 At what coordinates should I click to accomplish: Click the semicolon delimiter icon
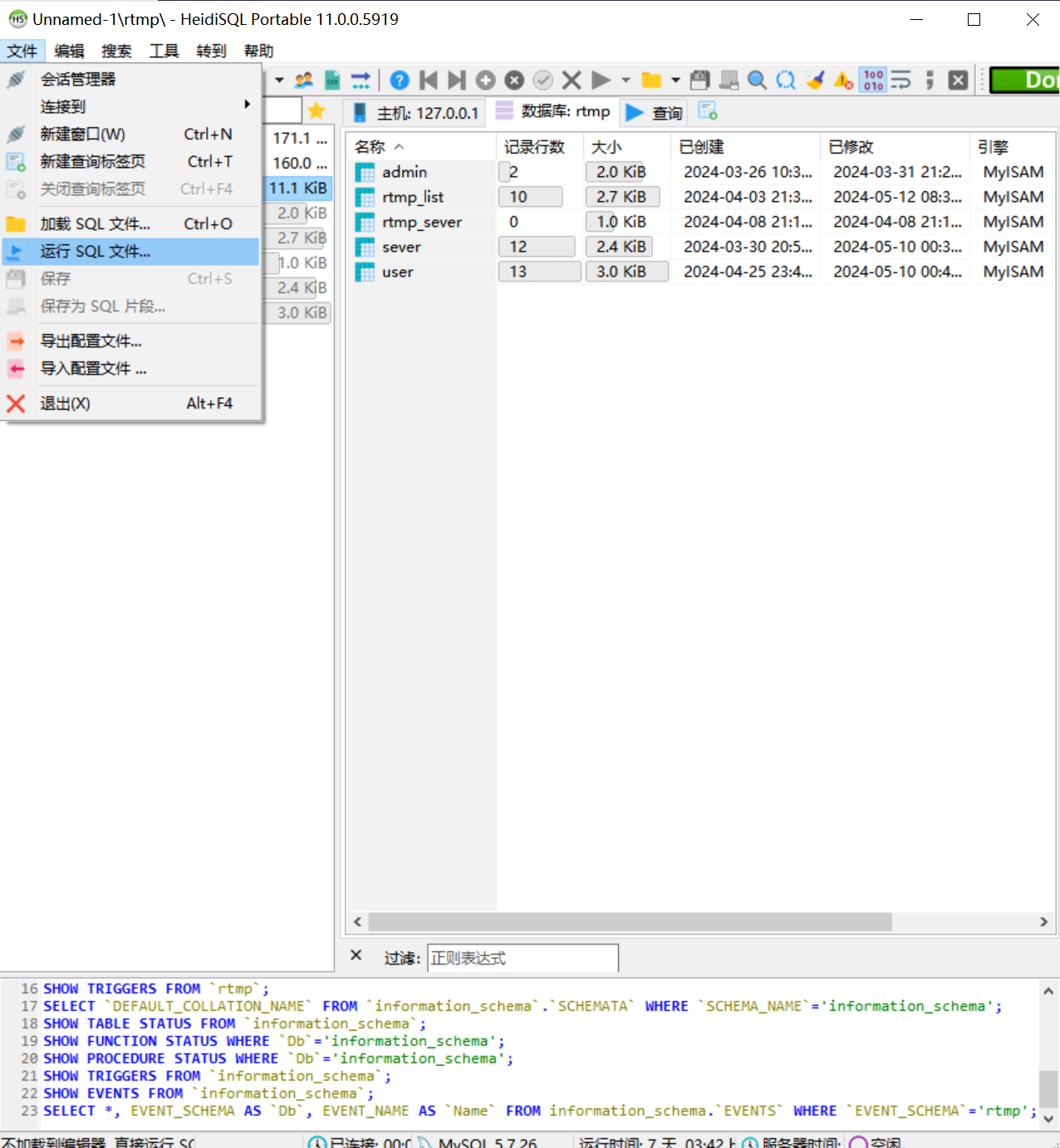click(930, 80)
